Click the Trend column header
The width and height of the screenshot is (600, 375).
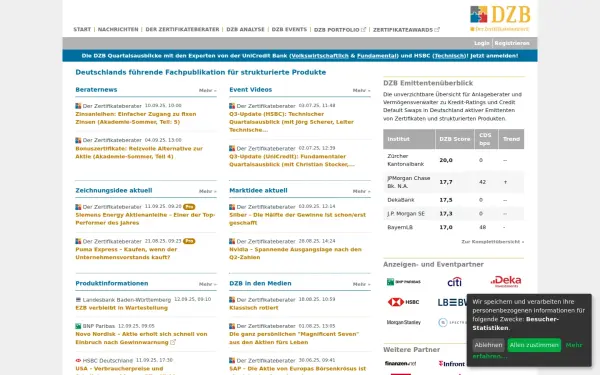coord(511,139)
